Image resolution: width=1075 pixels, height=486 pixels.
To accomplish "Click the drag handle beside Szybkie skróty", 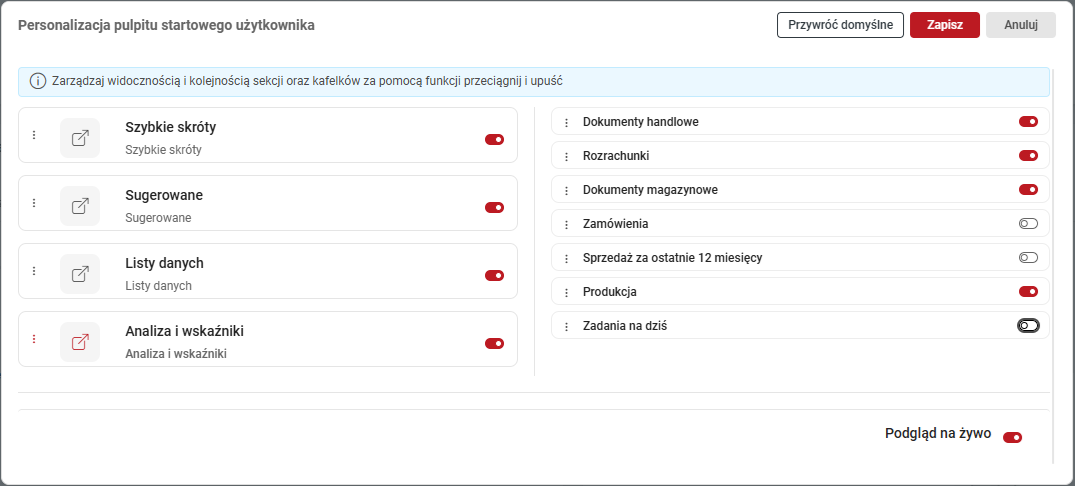I will tap(34, 135).
